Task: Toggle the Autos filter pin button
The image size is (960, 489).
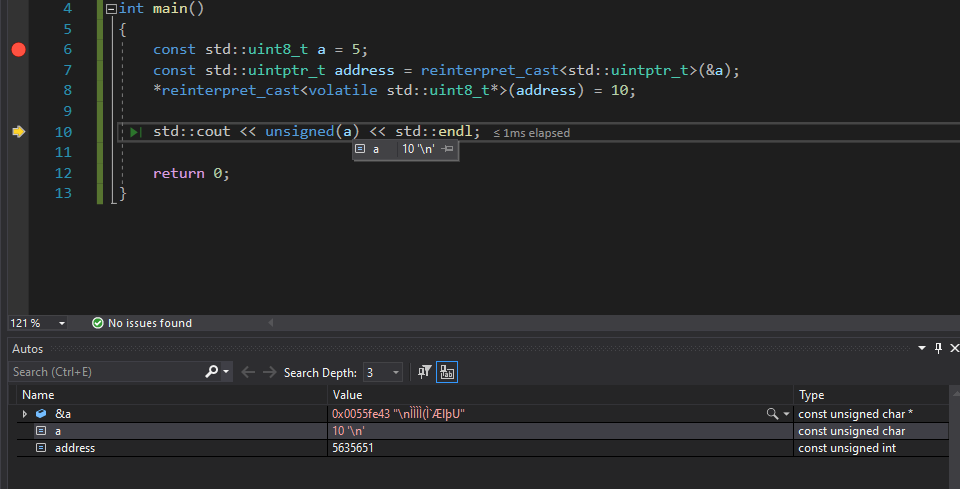Action: [x=424, y=372]
